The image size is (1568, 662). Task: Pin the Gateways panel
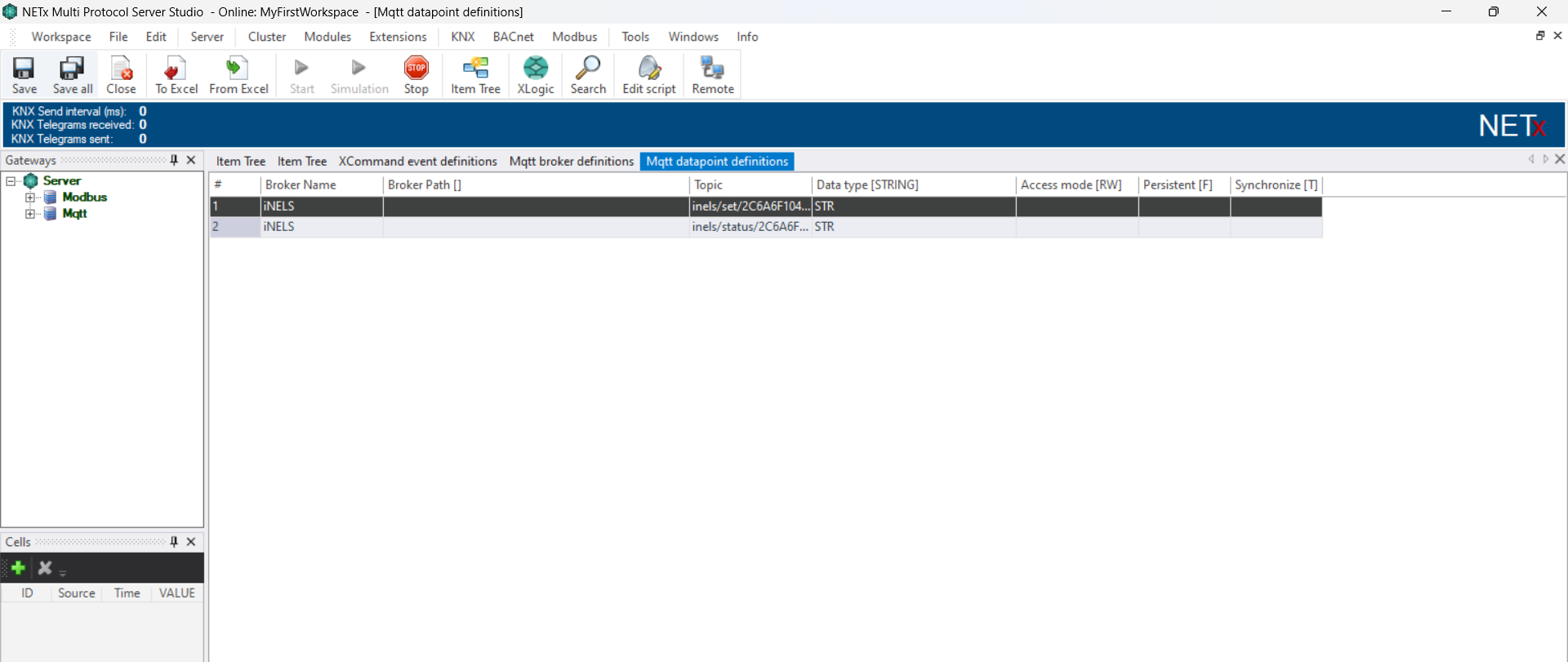174,160
